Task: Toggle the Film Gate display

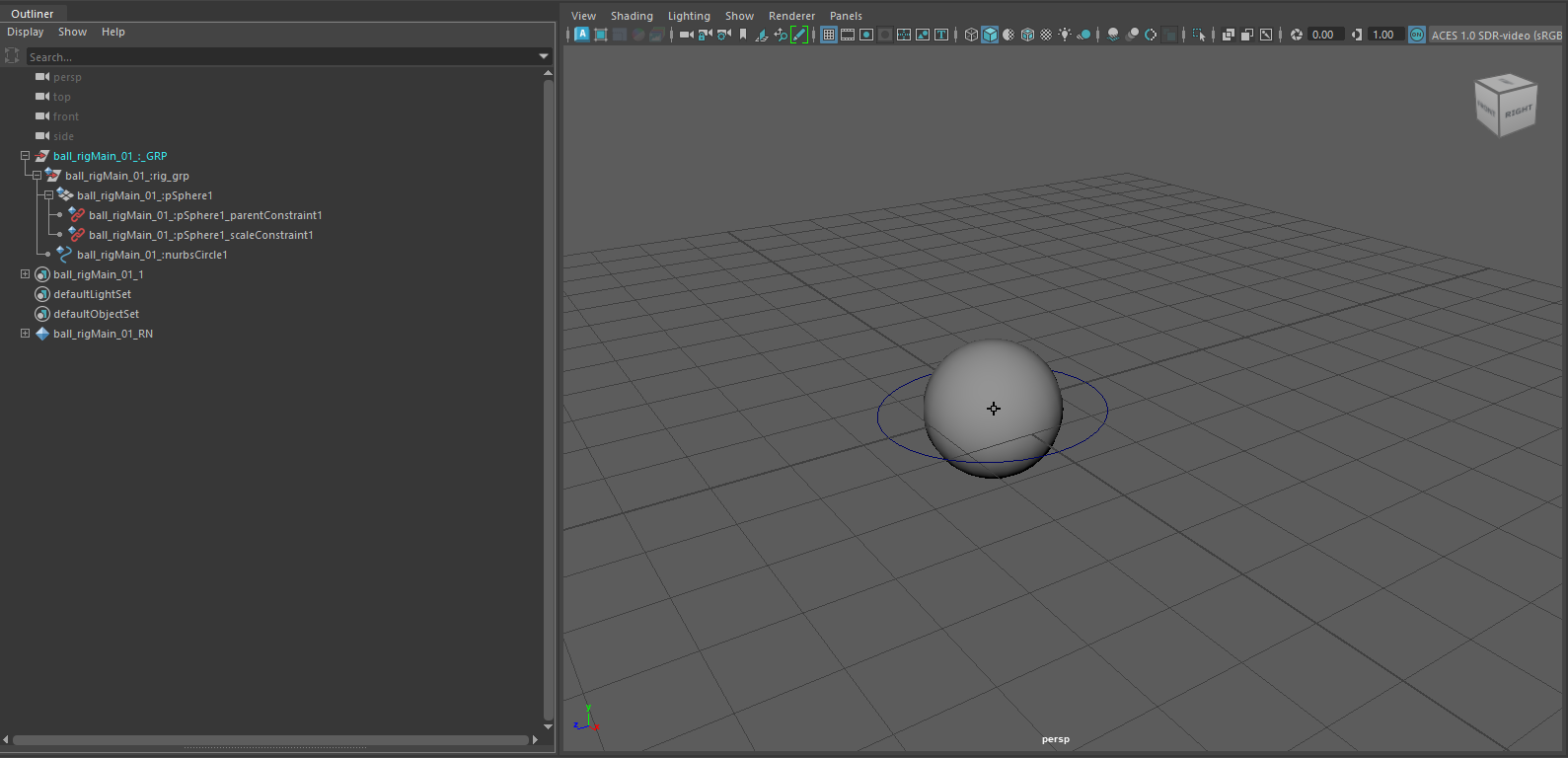Action: click(x=848, y=35)
